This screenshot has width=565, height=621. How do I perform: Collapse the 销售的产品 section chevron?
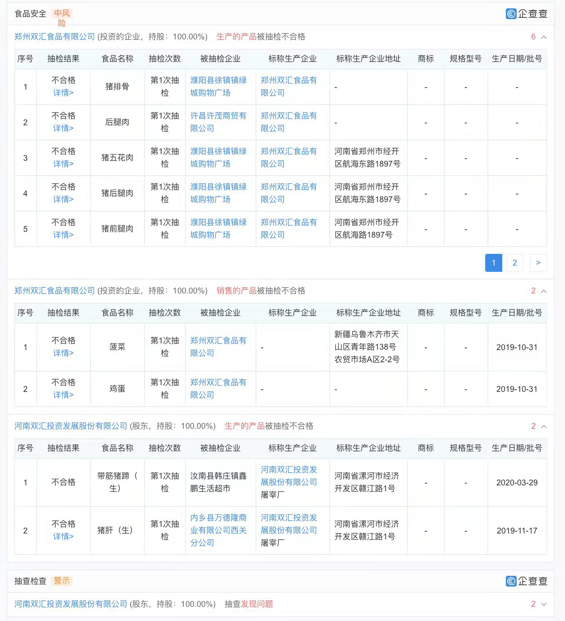click(544, 291)
